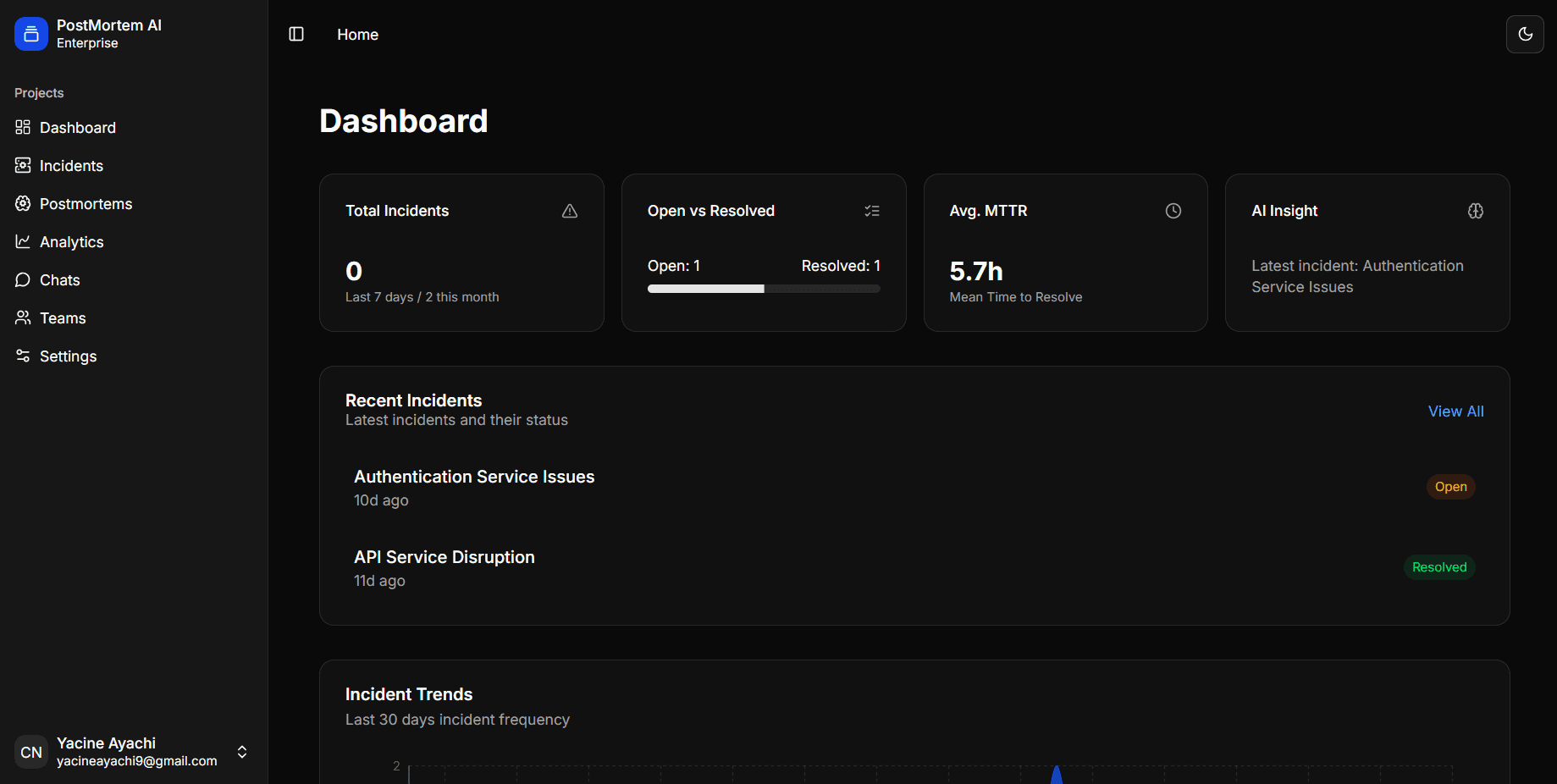Click the Postmortems sidebar icon
The width and height of the screenshot is (1557, 784).
tap(23, 204)
